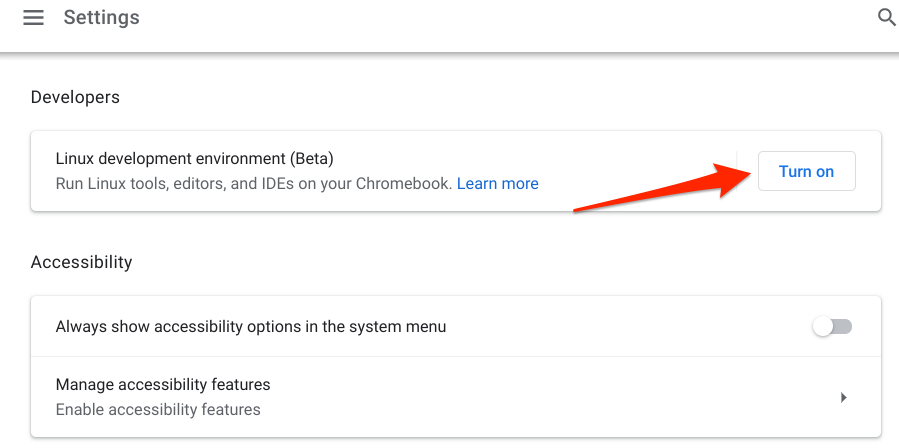This screenshot has height=448, width=899.
Task: Click the search settings magnifier icon
Action: click(886, 18)
